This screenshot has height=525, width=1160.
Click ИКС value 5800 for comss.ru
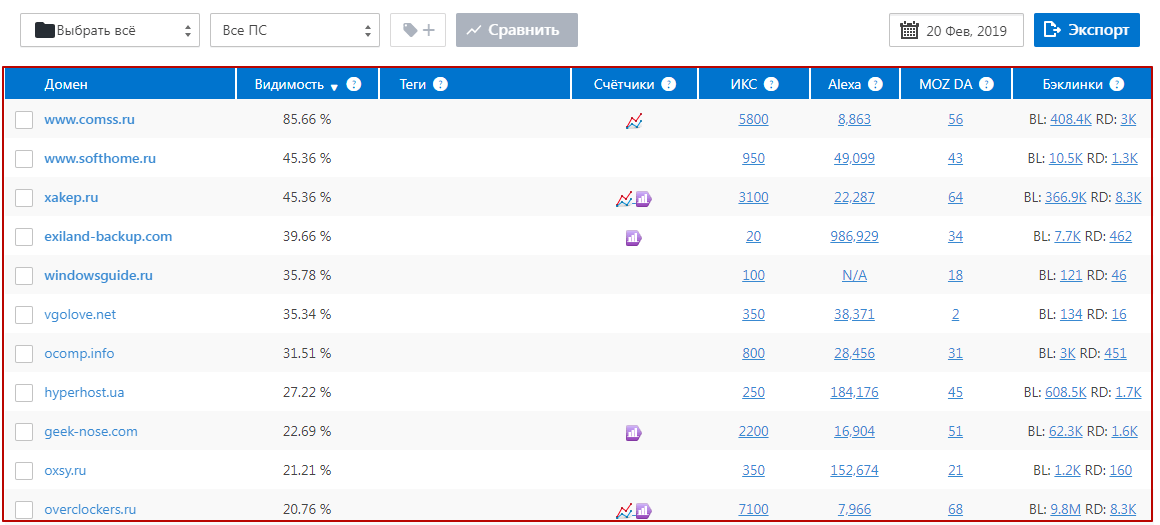(753, 119)
